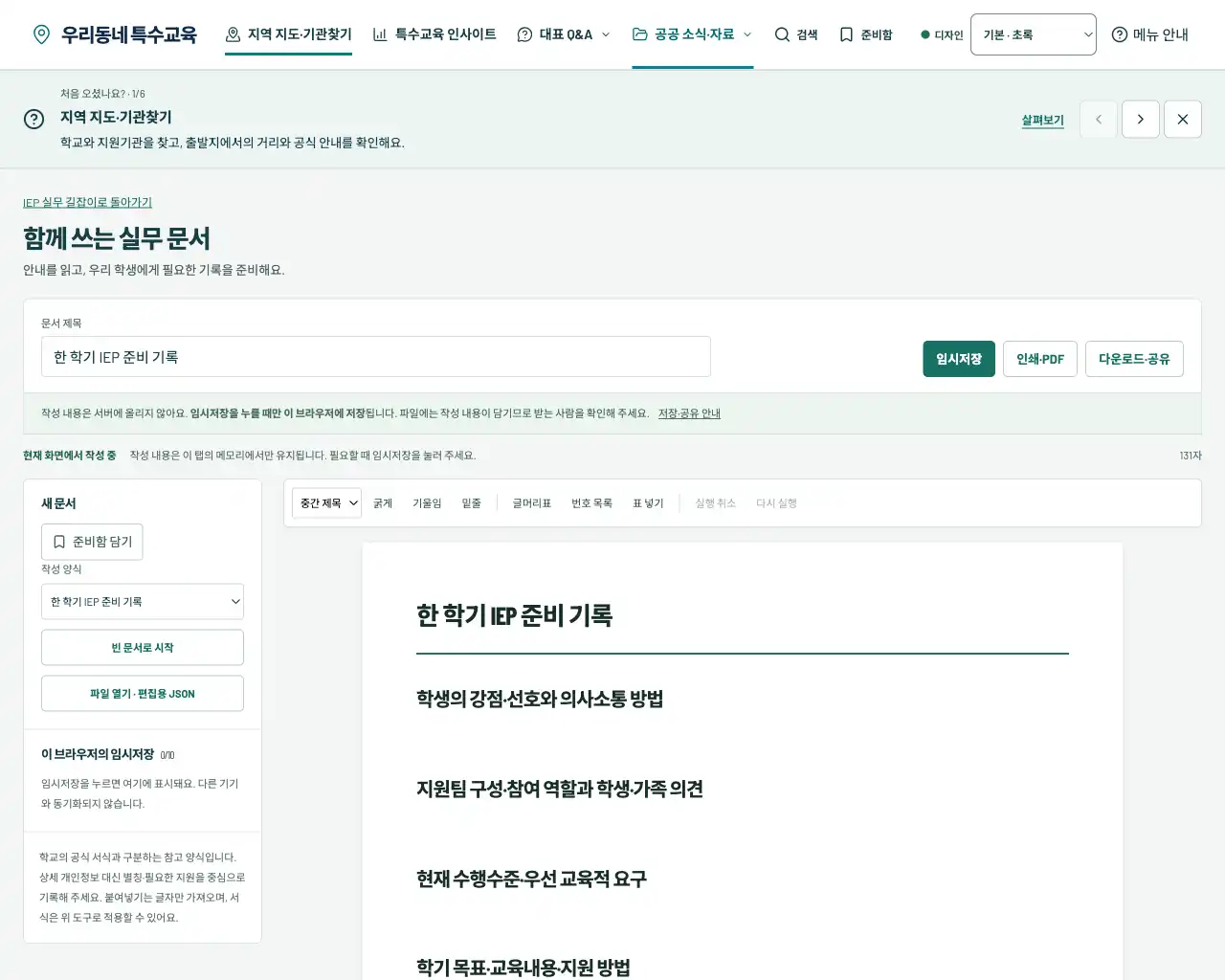Click the 문서 제목 input field
Image resolution: width=1225 pixels, height=980 pixels.
pos(376,357)
